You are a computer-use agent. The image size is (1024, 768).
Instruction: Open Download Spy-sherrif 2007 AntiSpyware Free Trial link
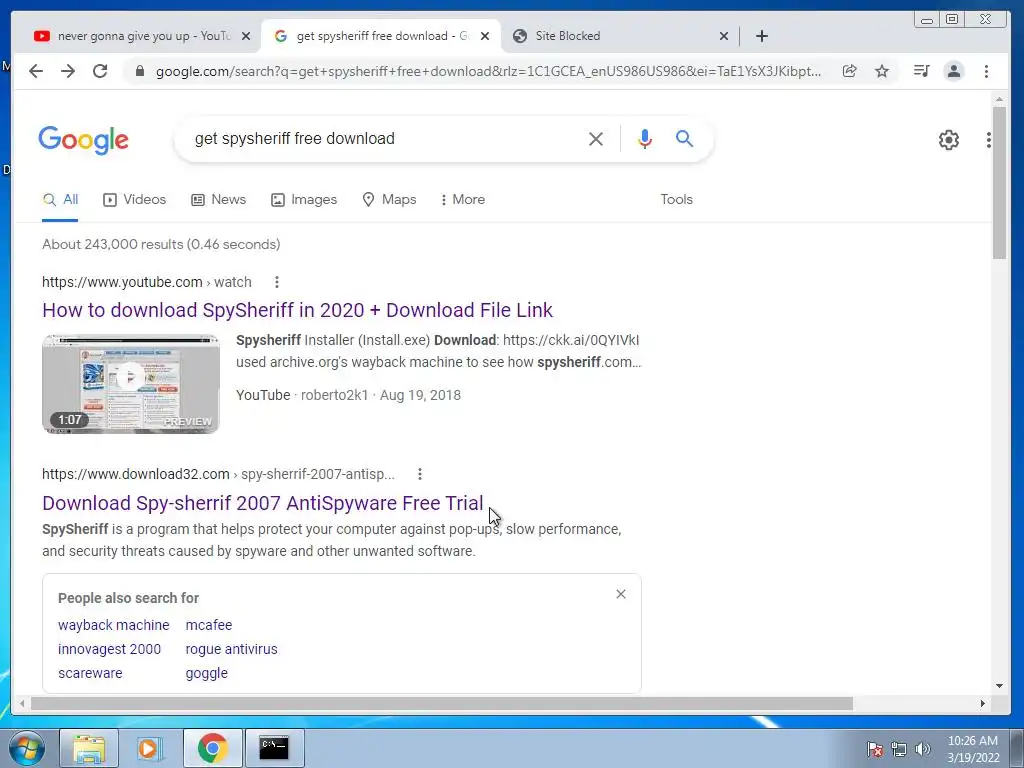(x=263, y=503)
